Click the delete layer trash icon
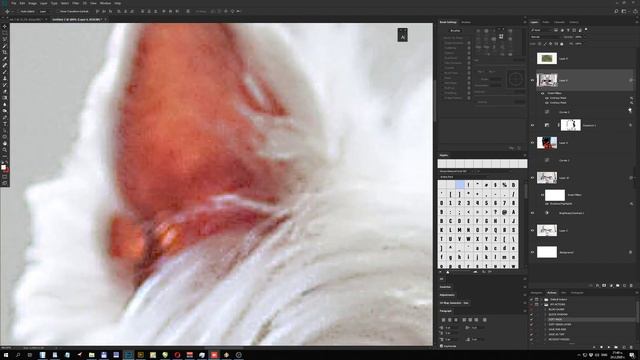The height and width of the screenshot is (360, 640). (x=631, y=286)
